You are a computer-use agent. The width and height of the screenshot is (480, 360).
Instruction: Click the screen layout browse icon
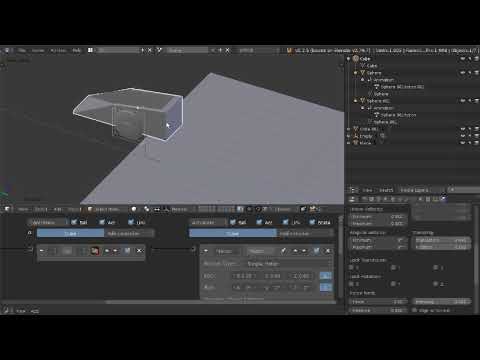90,50
